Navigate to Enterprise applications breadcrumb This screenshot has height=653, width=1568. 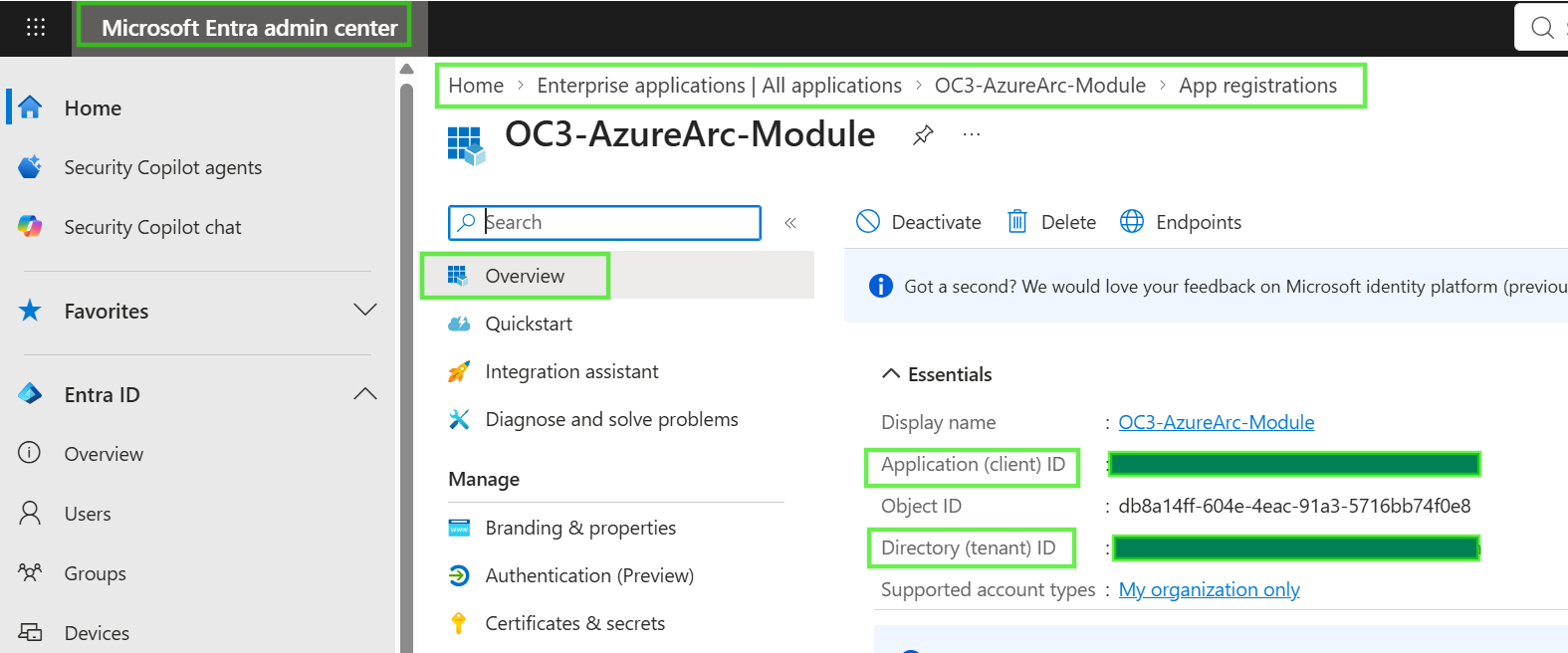click(x=719, y=86)
